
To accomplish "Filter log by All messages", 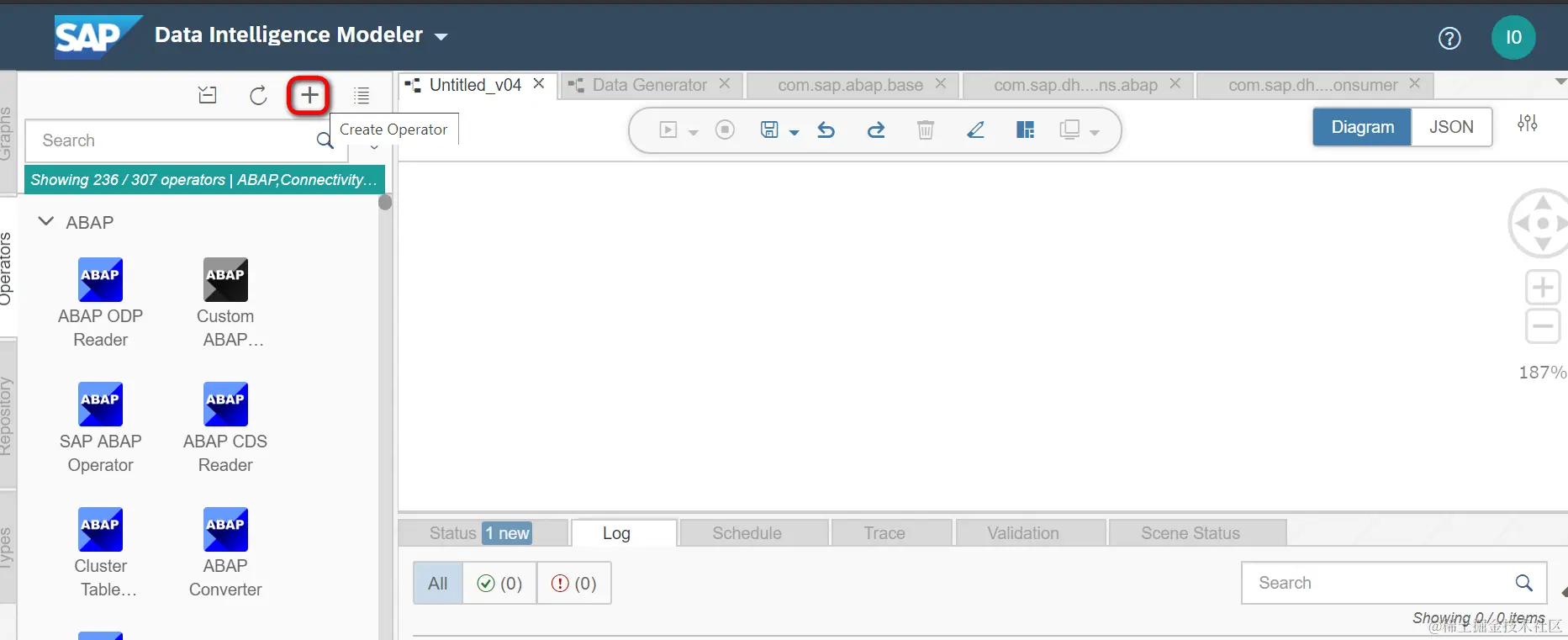I will click(438, 584).
